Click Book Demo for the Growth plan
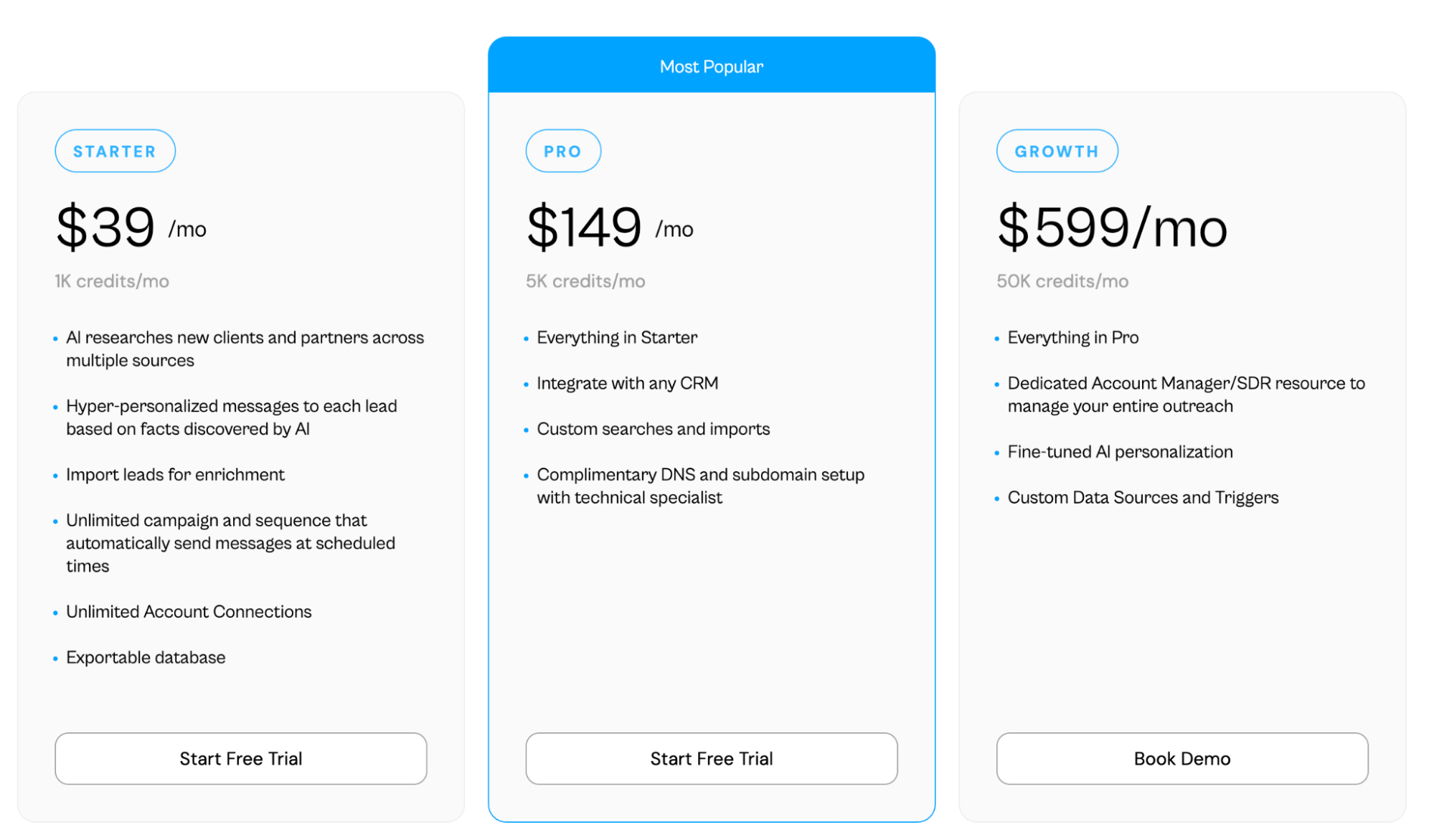Viewport: 1434px width, 840px height. [1181, 758]
